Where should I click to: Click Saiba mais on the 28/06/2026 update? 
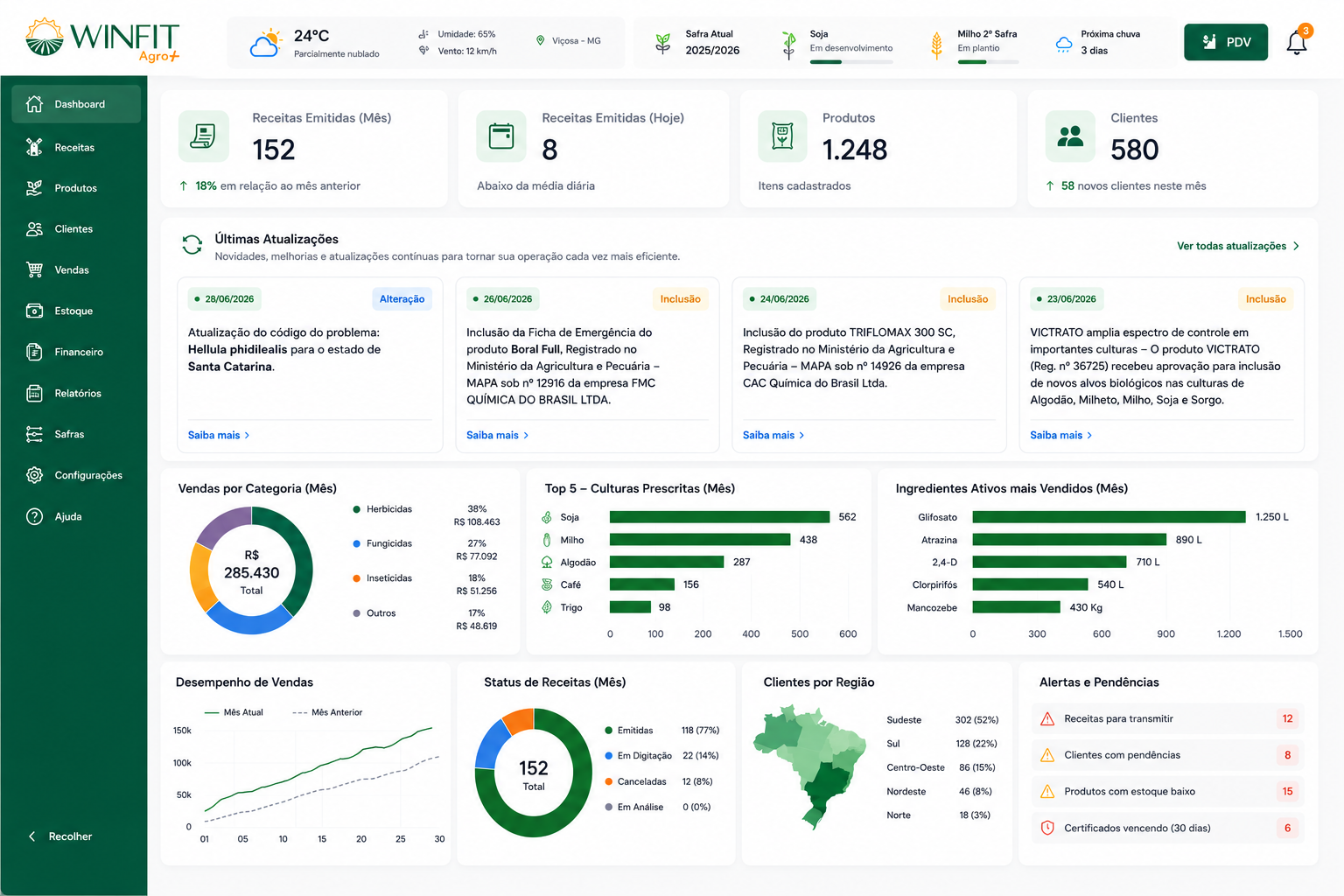click(219, 435)
